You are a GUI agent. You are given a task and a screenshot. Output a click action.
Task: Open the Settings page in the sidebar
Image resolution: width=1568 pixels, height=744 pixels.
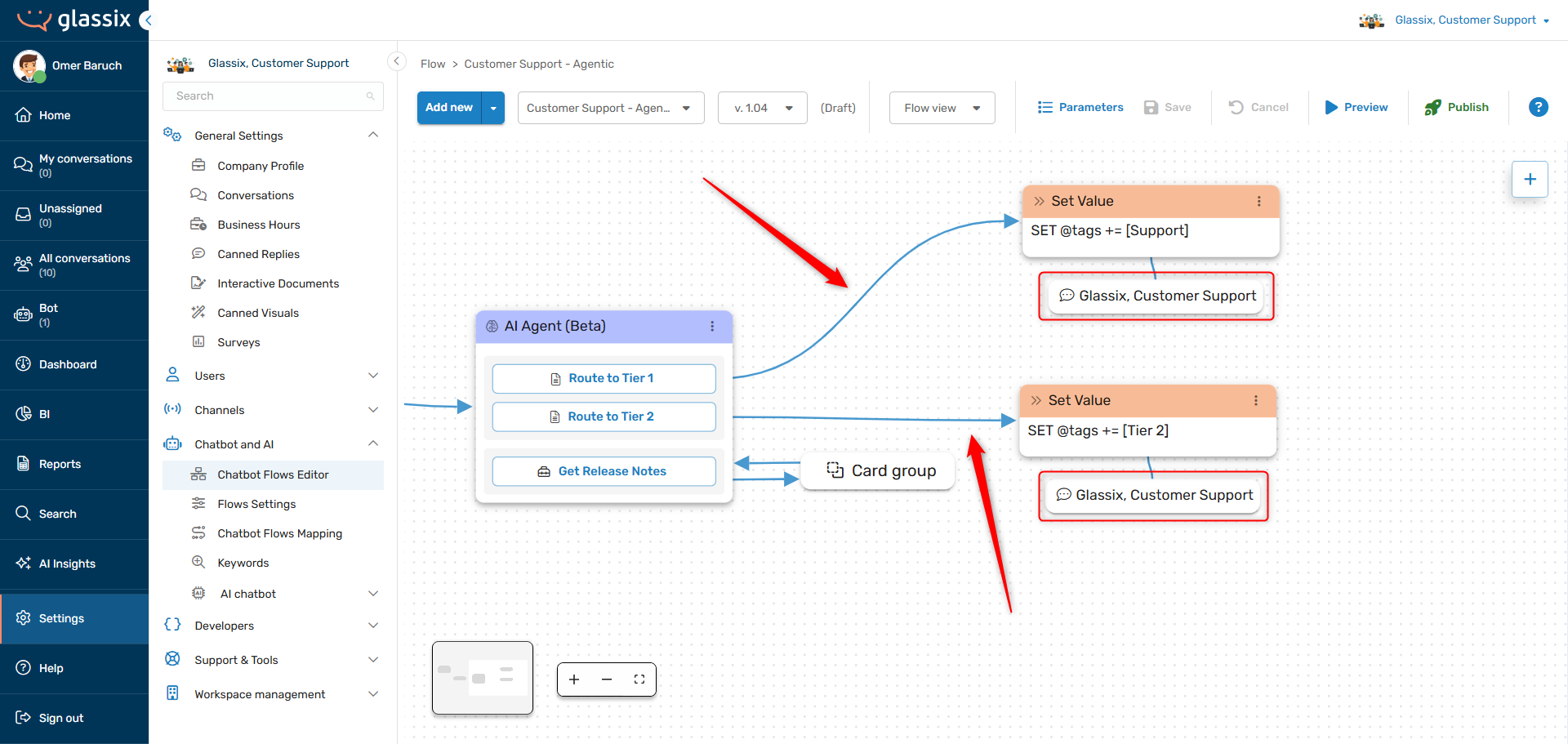tap(74, 618)
